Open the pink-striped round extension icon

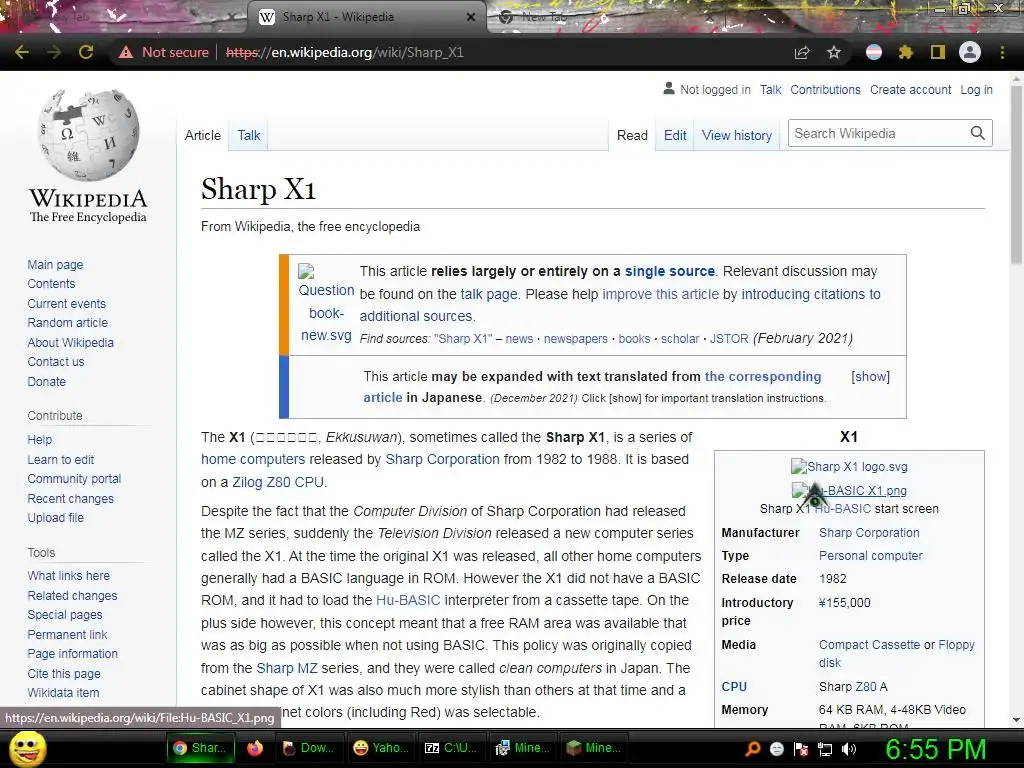click(x=874, y=52)
